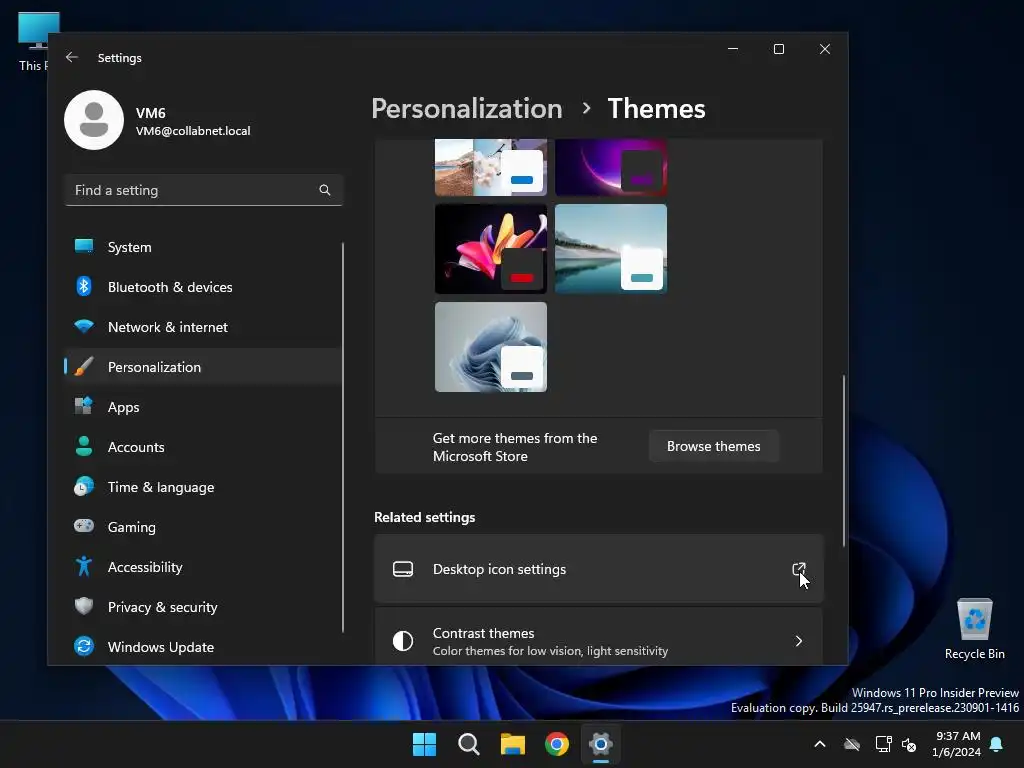The image size is (1024, 768).
Task: Click the Accessibility figure icon
Action: click(x=84, y=566)
